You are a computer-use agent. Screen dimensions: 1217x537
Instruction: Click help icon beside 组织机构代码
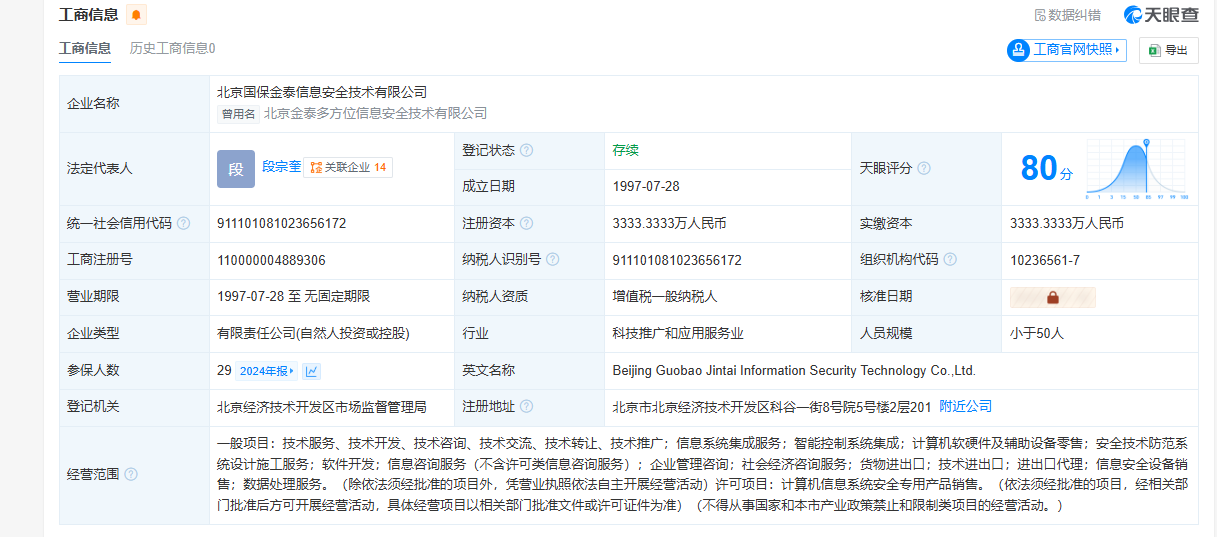950,260
